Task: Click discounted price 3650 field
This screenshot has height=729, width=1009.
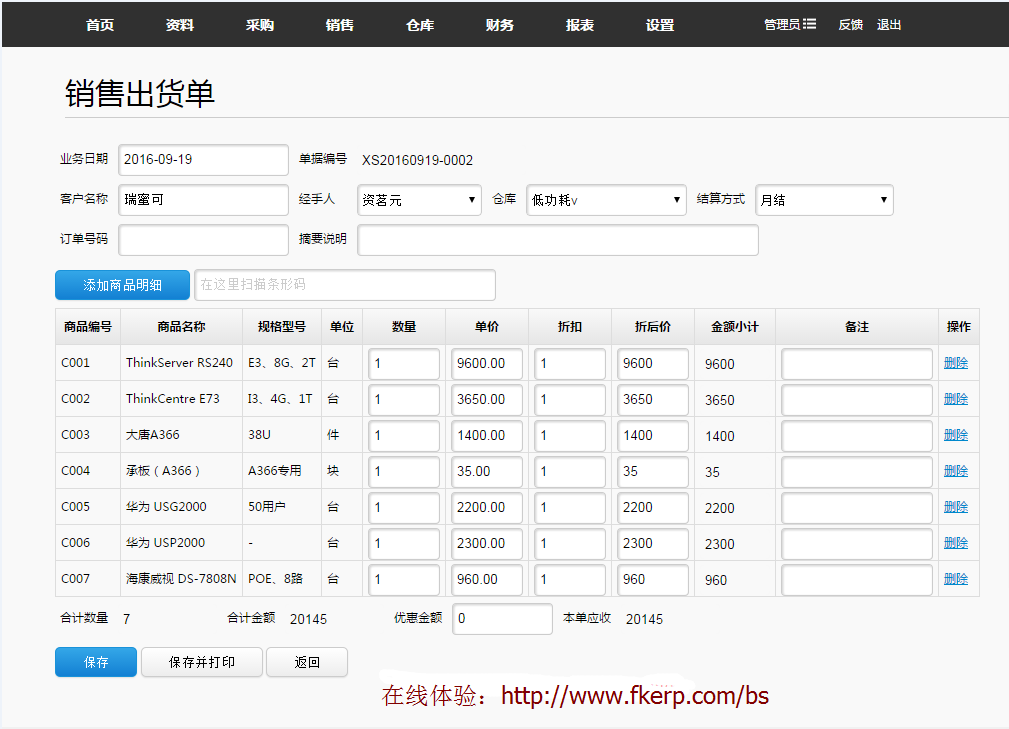Action: pos(653,400)
